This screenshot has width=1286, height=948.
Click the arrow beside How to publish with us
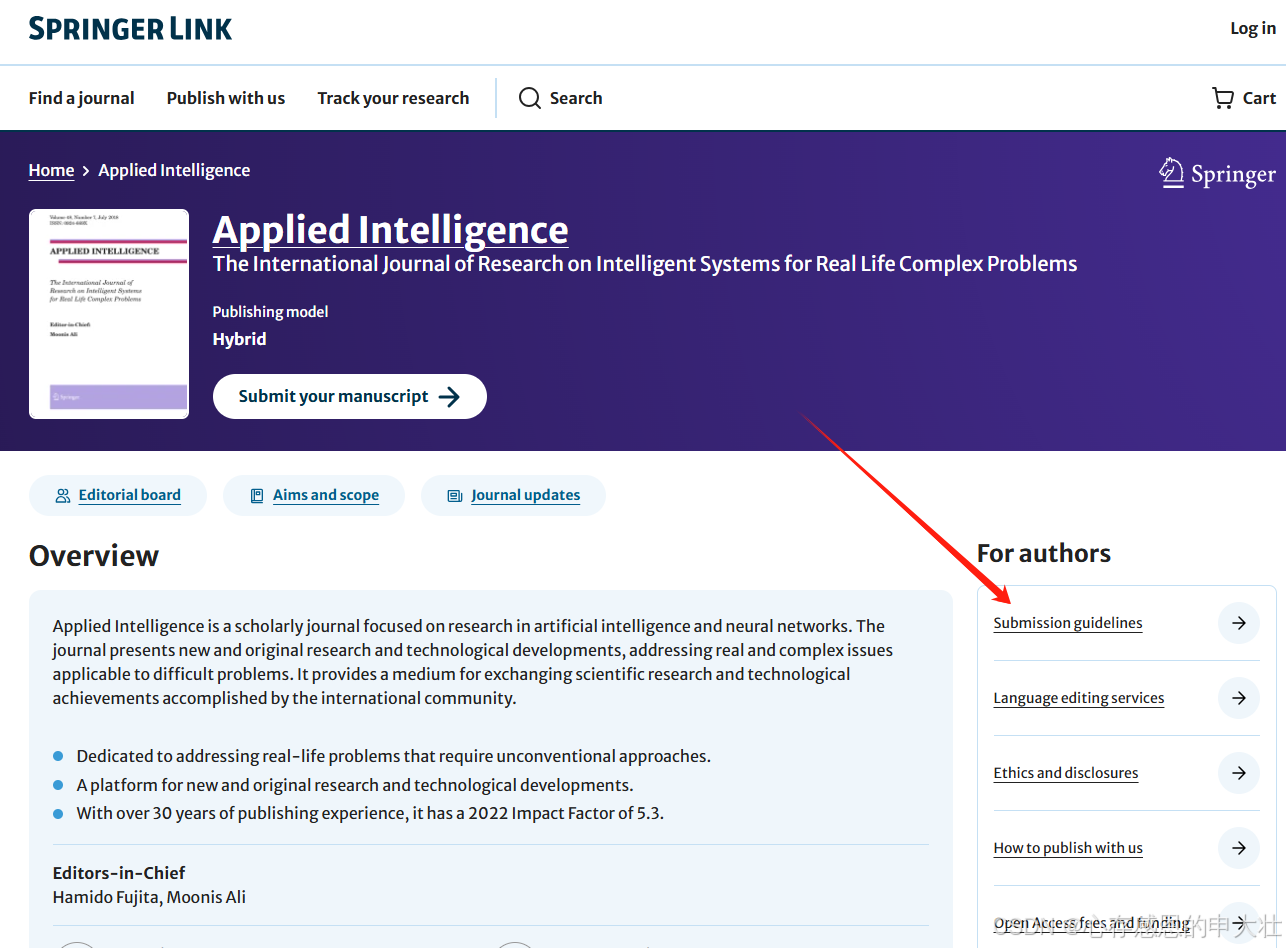[1239, 848]
